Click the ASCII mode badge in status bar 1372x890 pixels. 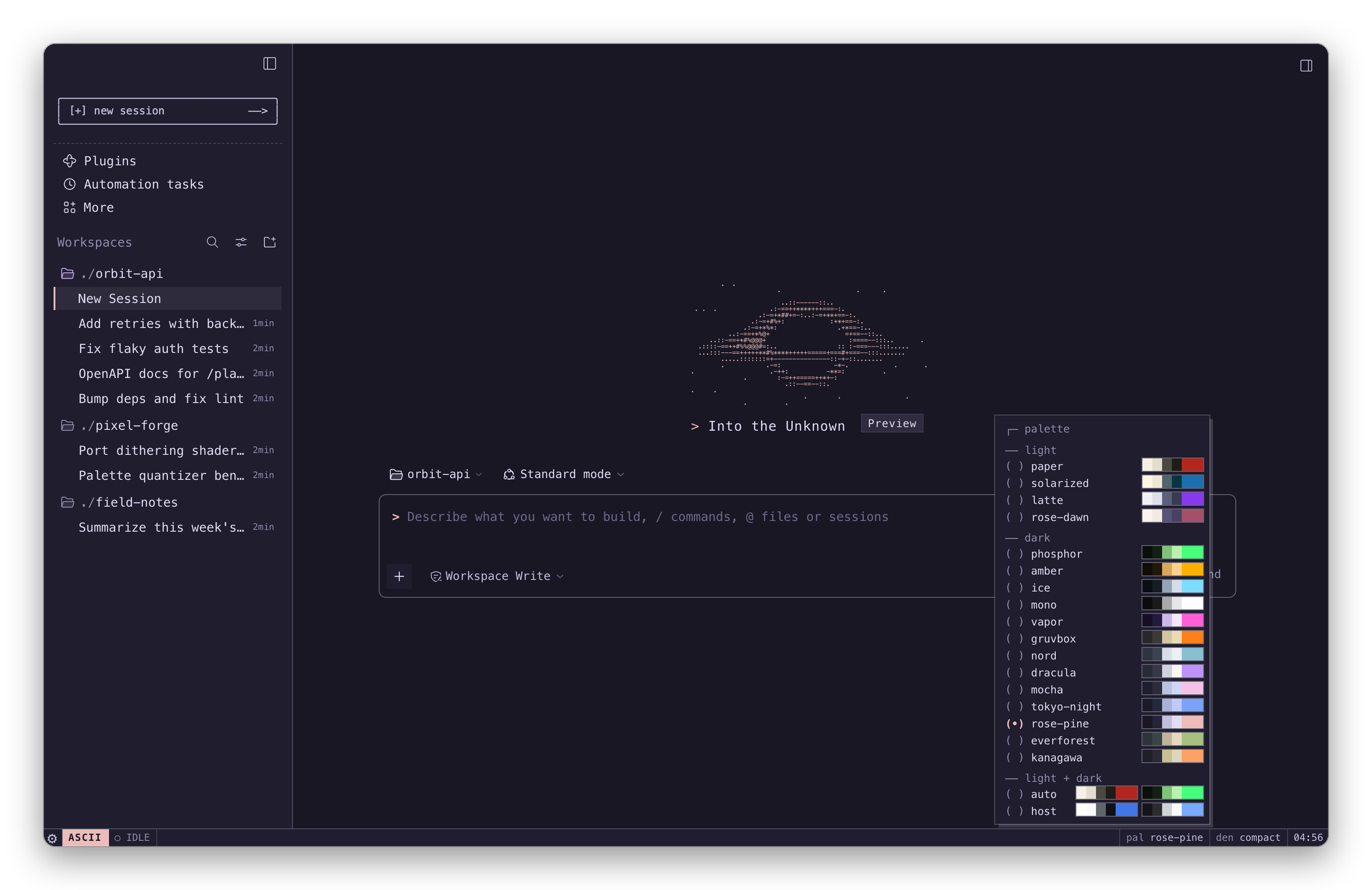85,838
